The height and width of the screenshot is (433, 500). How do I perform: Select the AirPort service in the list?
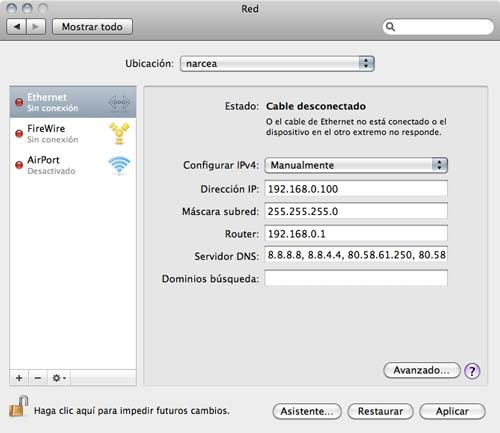click(x=73, y=165)
